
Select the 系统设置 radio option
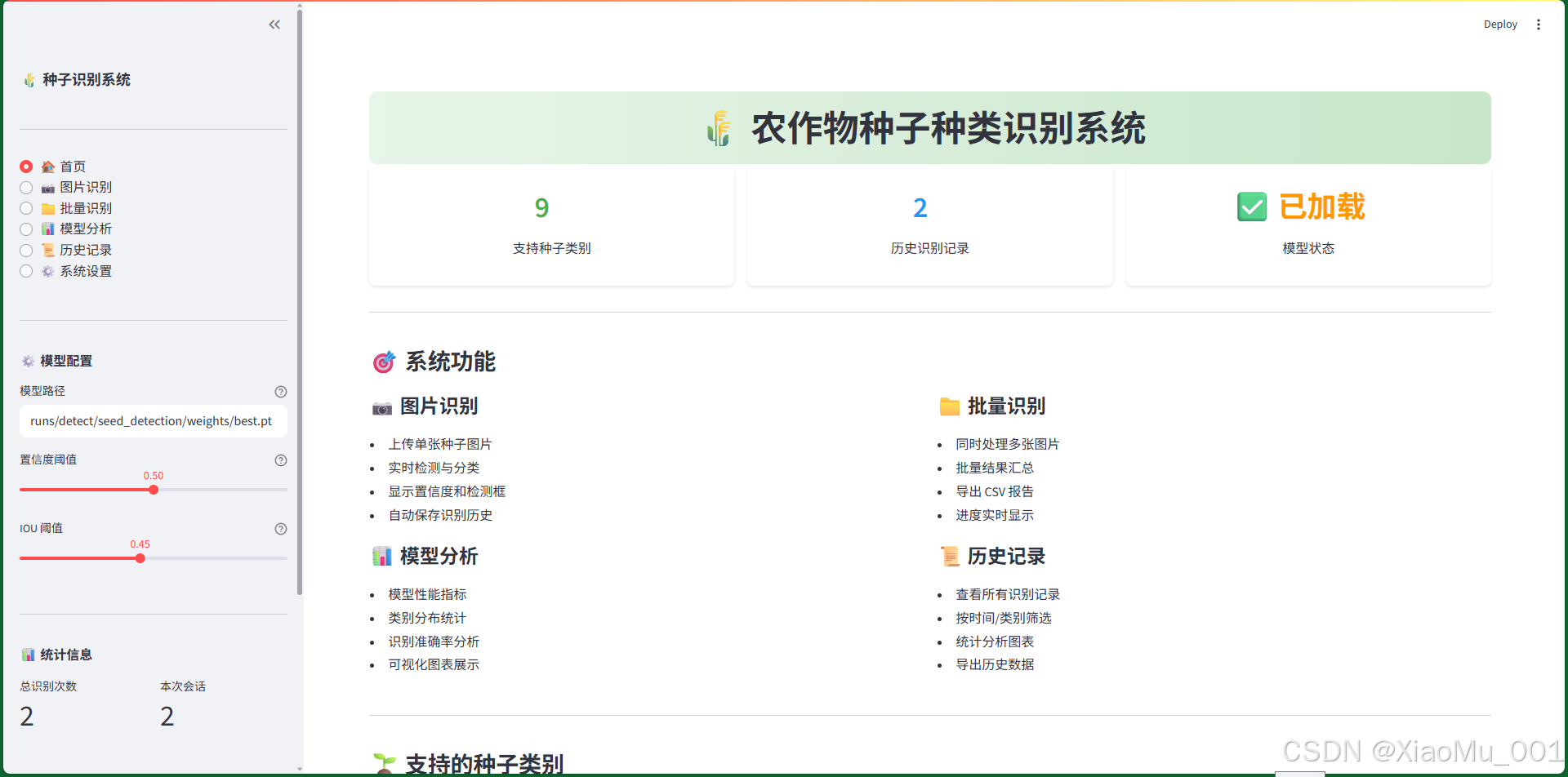(x=25, y=271)
